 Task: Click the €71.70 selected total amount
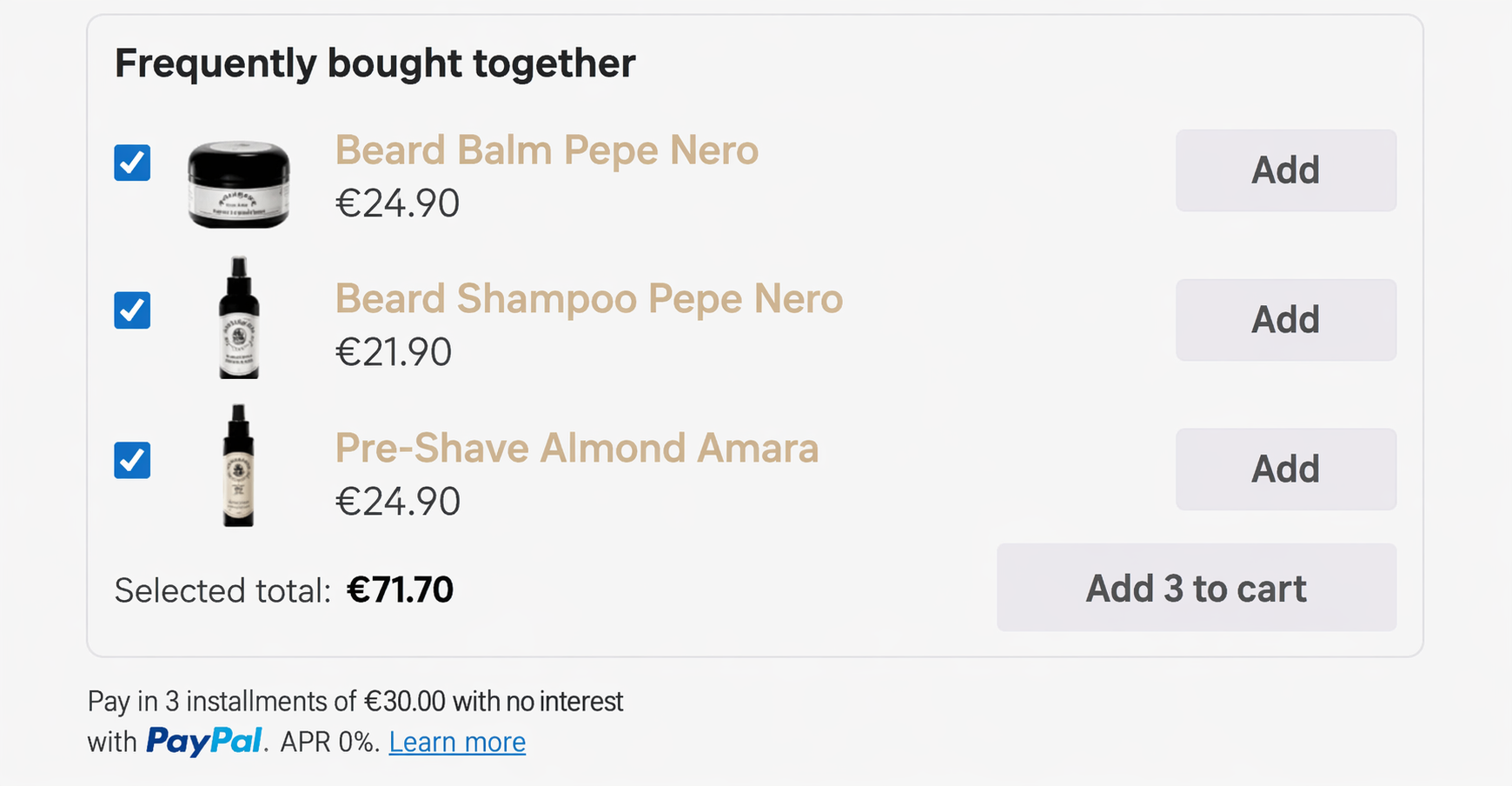point(400,590)
